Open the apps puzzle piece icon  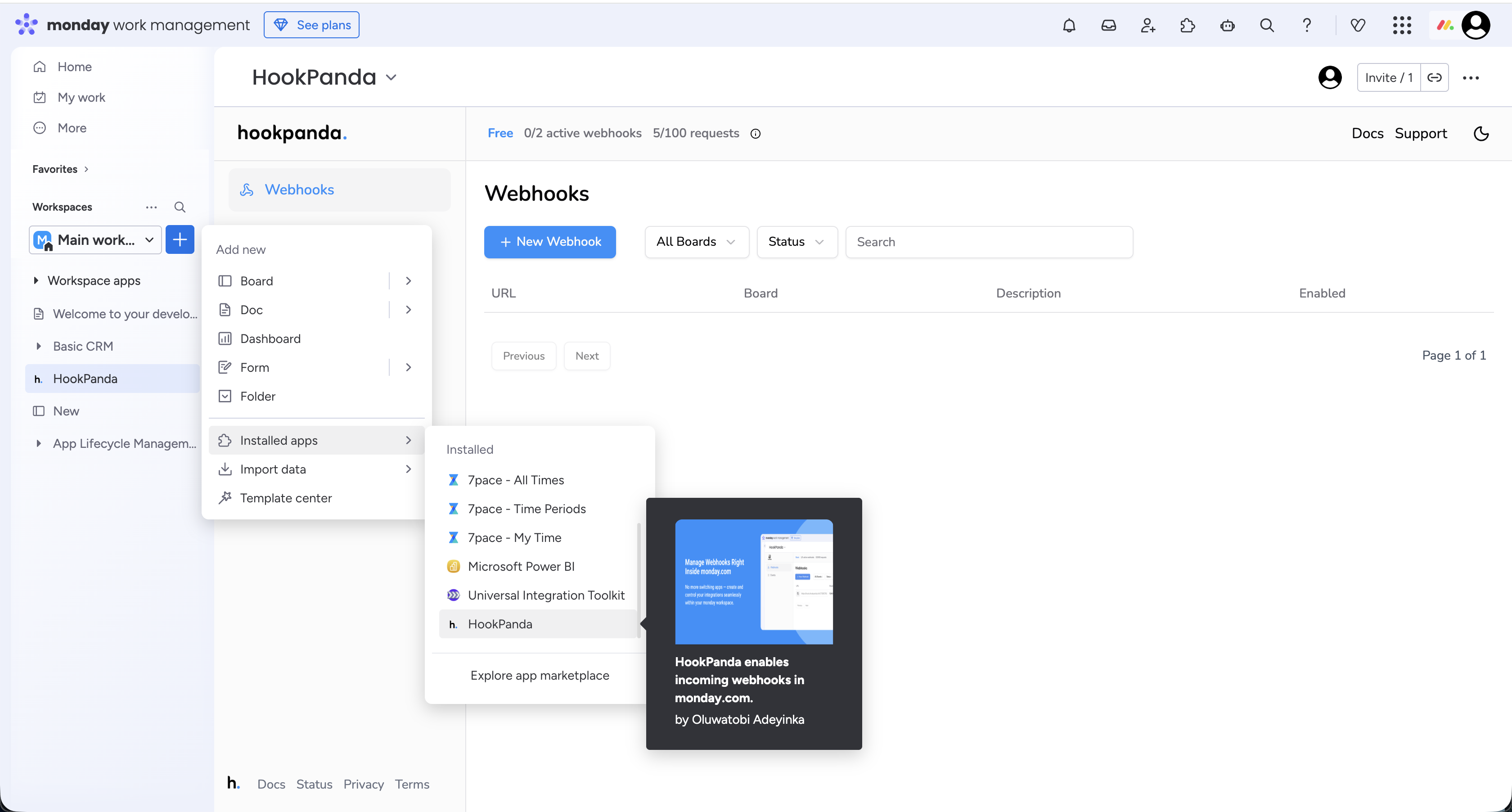point(1188,25)
